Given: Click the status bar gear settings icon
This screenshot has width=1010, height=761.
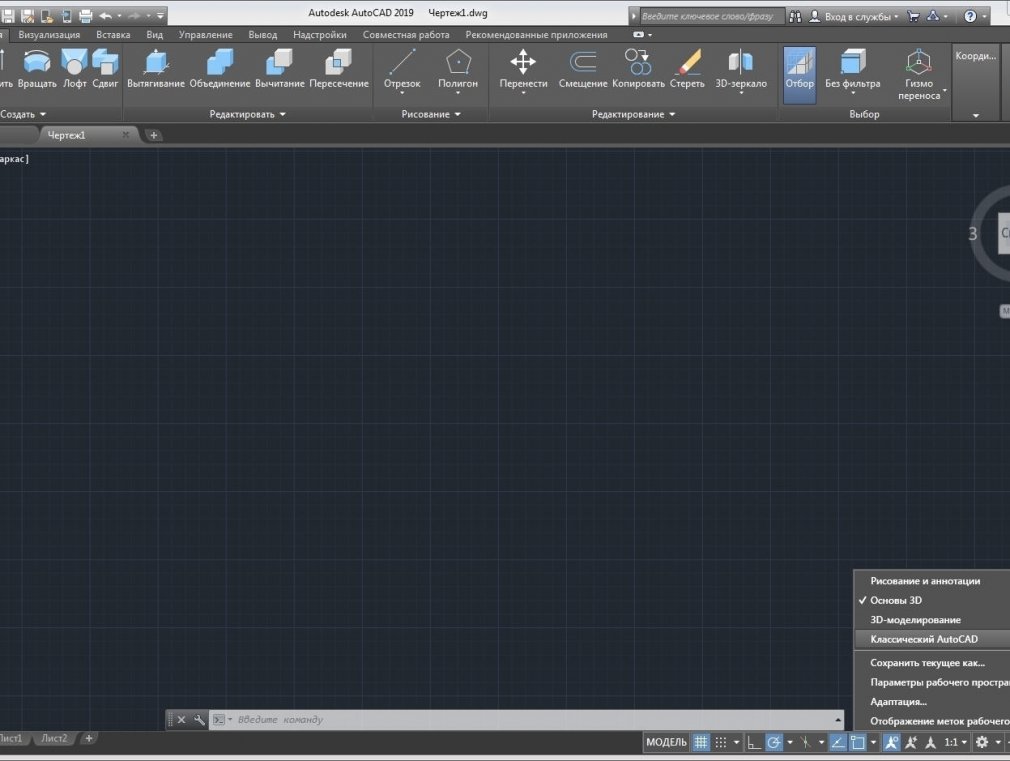Looking at the screenshot, I should 982,742.
